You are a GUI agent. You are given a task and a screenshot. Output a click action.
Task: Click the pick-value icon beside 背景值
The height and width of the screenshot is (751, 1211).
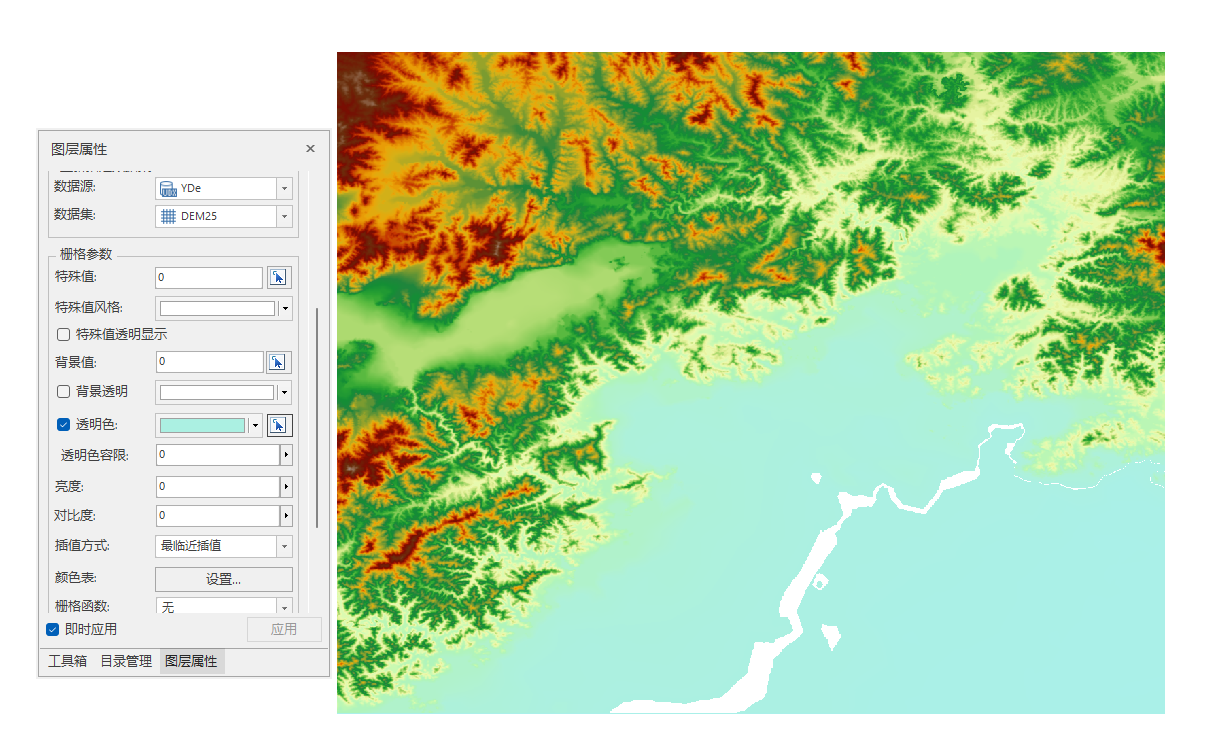pos(278,362)
